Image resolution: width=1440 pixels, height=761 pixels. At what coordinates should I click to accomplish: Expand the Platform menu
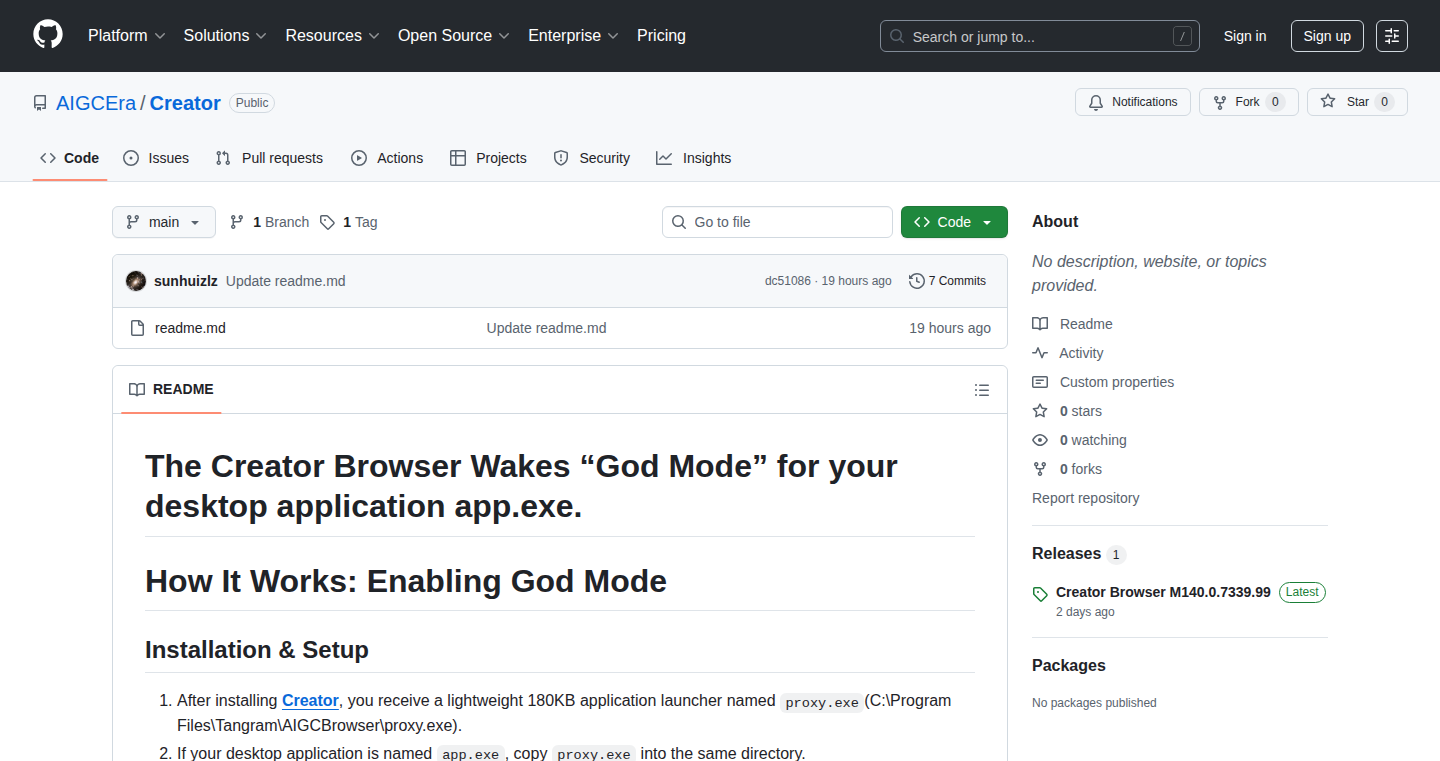pyautogui.click(x=126, y=36)
